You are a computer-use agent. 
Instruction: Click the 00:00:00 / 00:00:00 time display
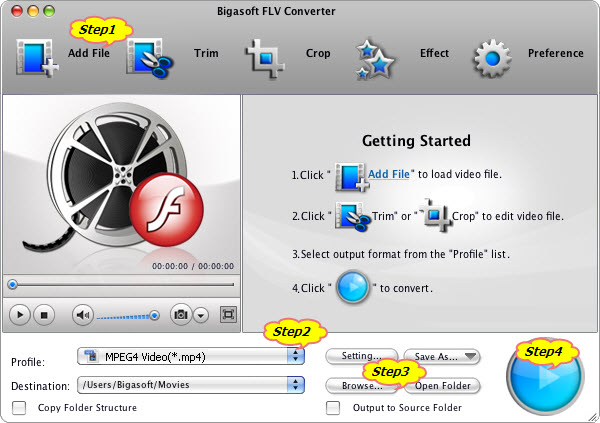193,266
